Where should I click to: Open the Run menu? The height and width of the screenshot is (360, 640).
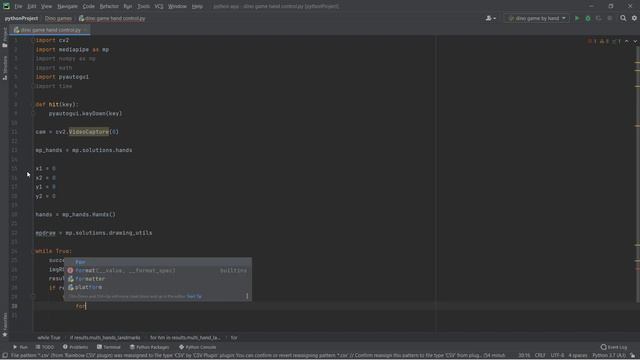pyautogui.click(x=128, y=7)
